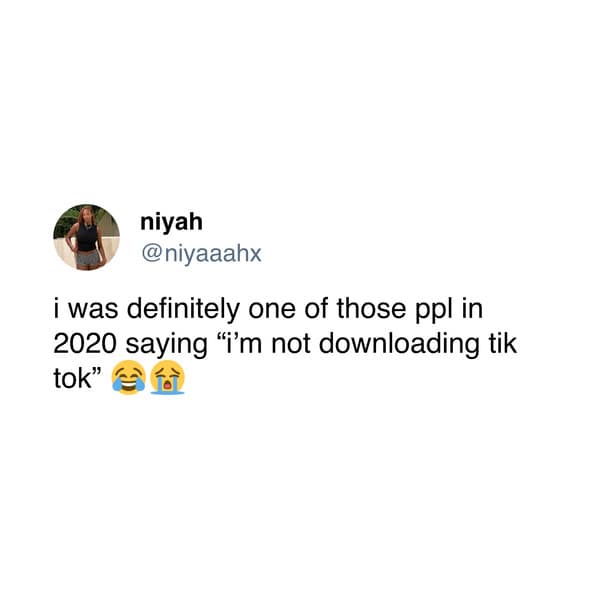Click the word downloading in the tweet
This screenshot has width=599, height=599.
tap(398, 344)
